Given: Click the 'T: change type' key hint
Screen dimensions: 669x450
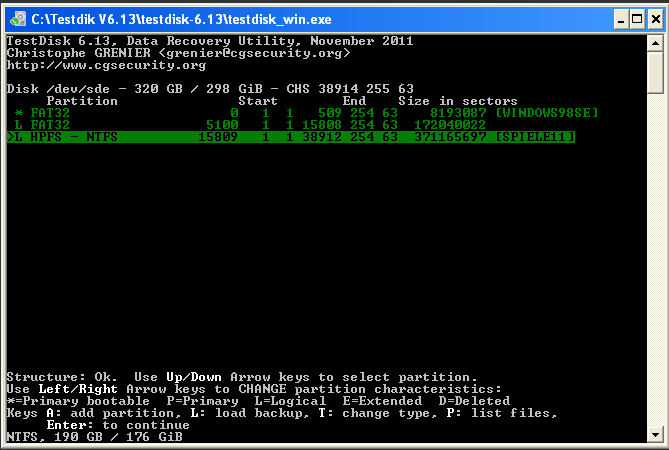Looking at the screenshot, I should (378, 413).
